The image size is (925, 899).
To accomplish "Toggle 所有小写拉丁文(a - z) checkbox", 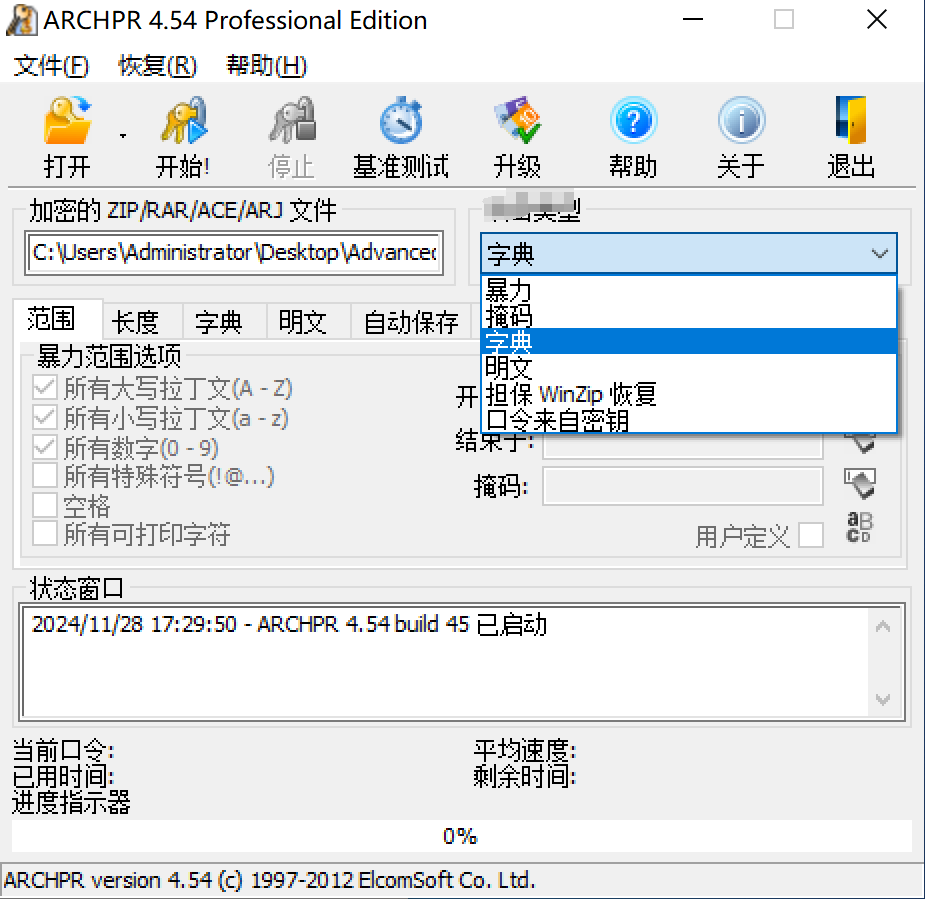I will coord(45,418).
